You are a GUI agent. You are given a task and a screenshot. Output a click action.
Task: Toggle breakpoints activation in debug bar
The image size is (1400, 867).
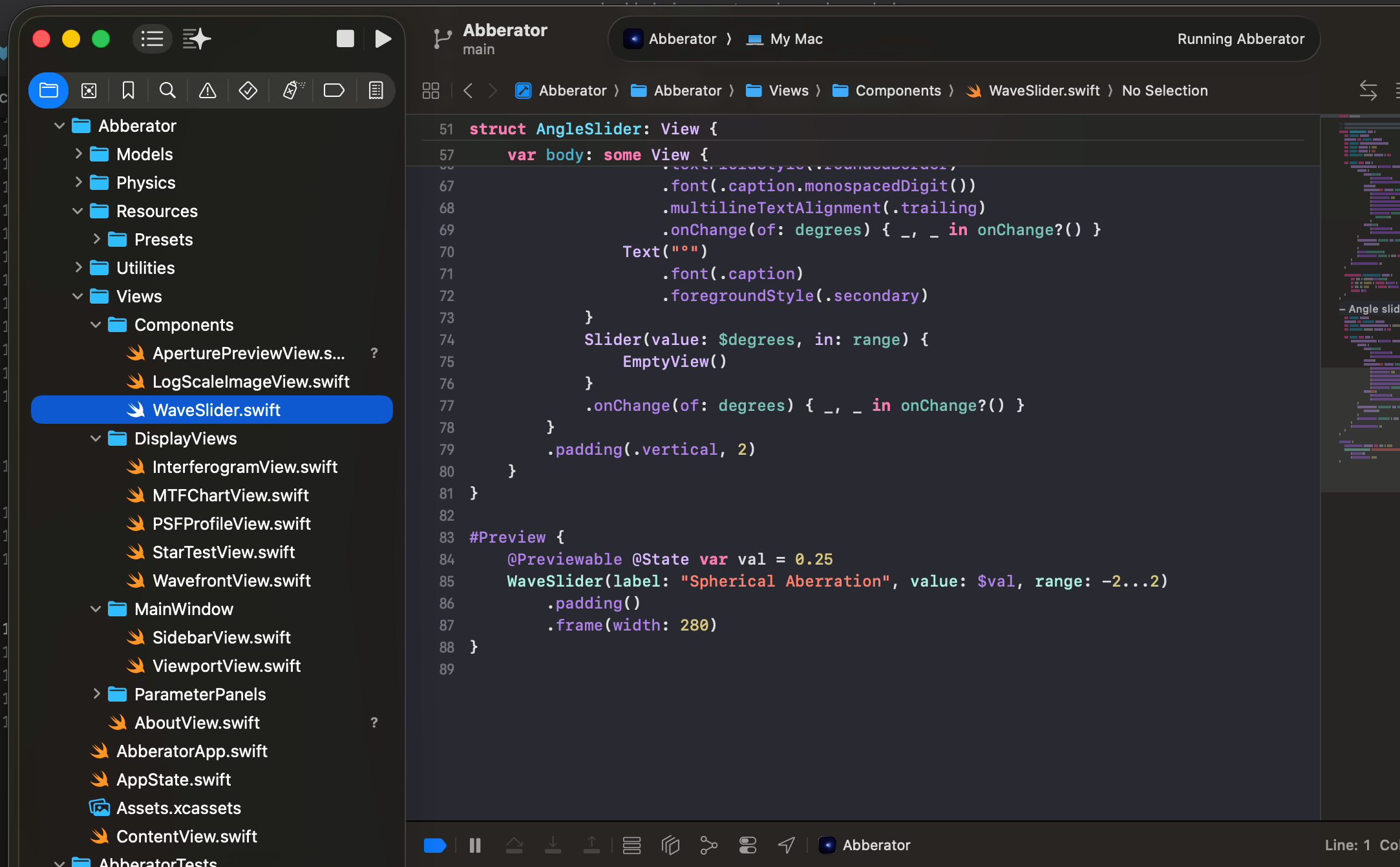tap(434, 845)
